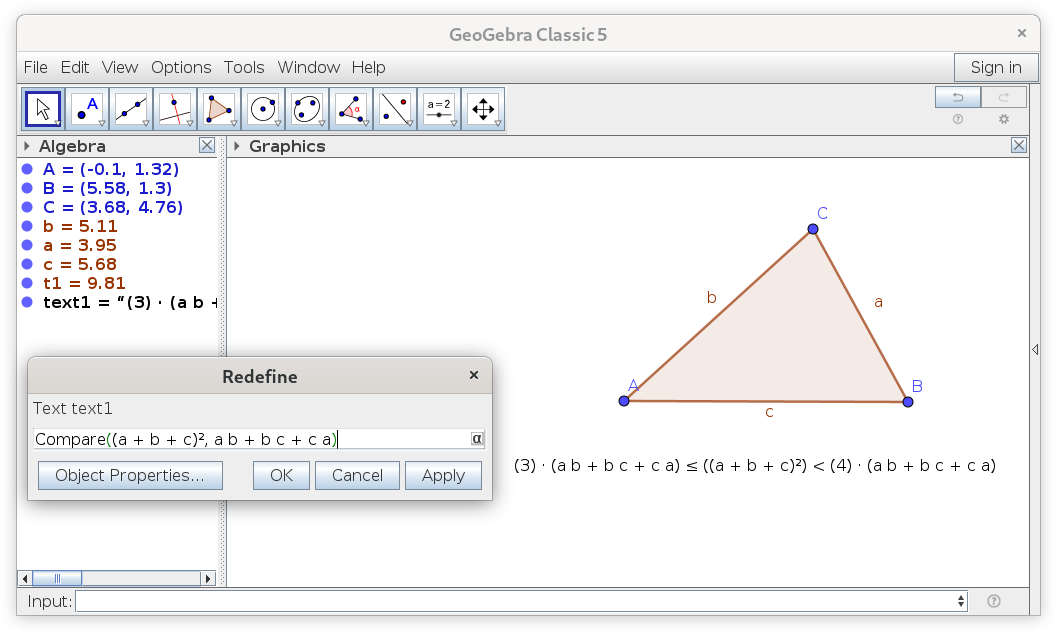Click the Algebra scrollbar right arrow

point(208,578)
